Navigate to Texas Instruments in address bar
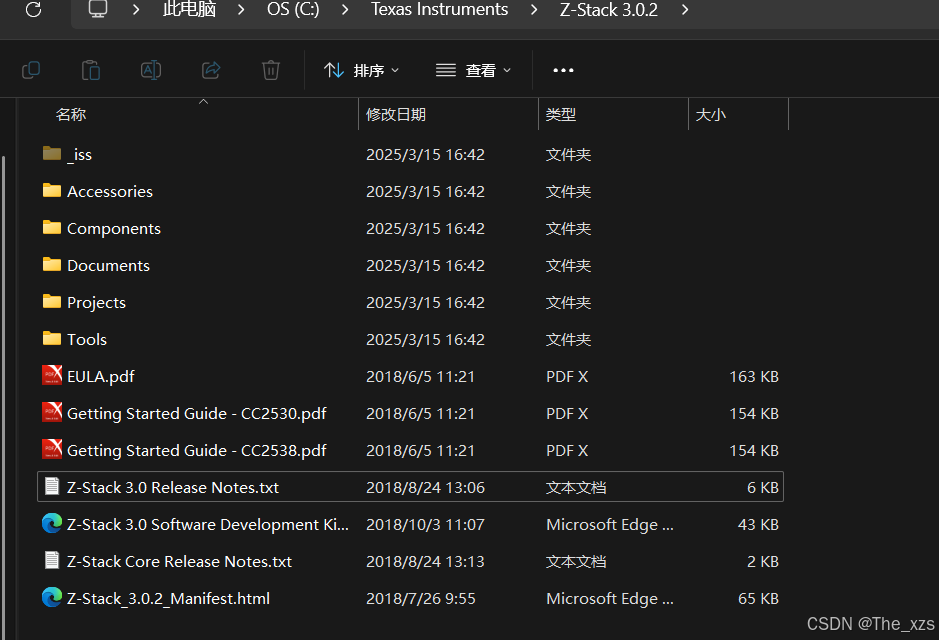Image resolution: width=939 pixels, height=640 pixels. click(440, 9)
